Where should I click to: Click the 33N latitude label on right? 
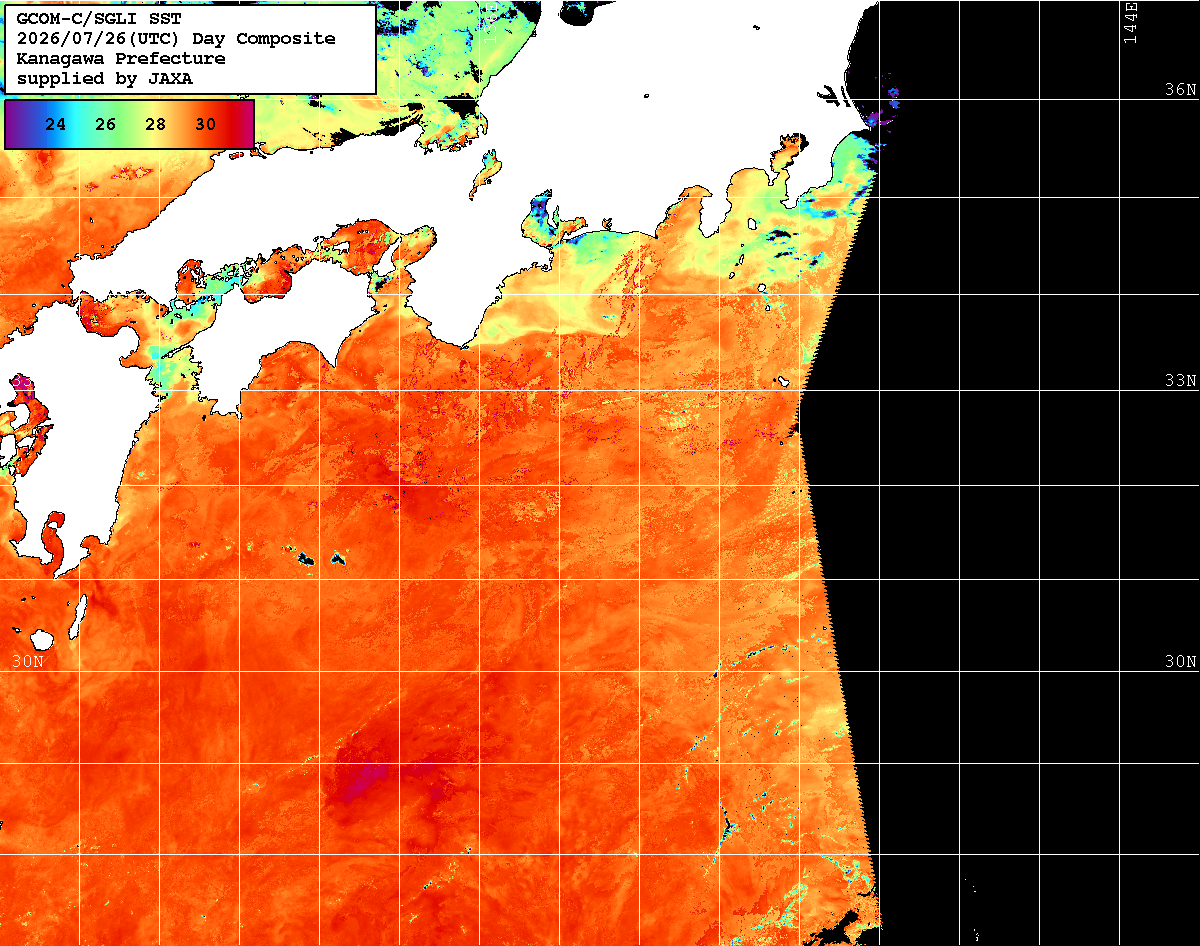point(1180,381)
